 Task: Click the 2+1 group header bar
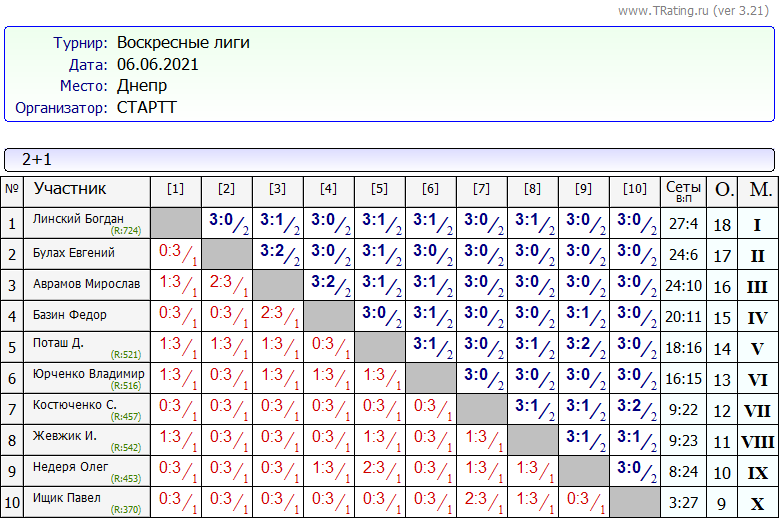pos(389,159)
